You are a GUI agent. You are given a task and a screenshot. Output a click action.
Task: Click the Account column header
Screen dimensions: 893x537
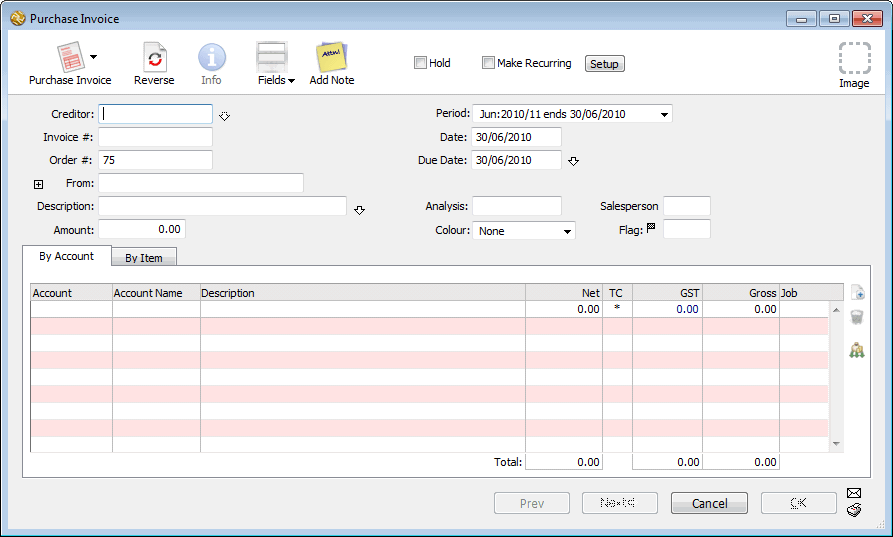point(71,293)
